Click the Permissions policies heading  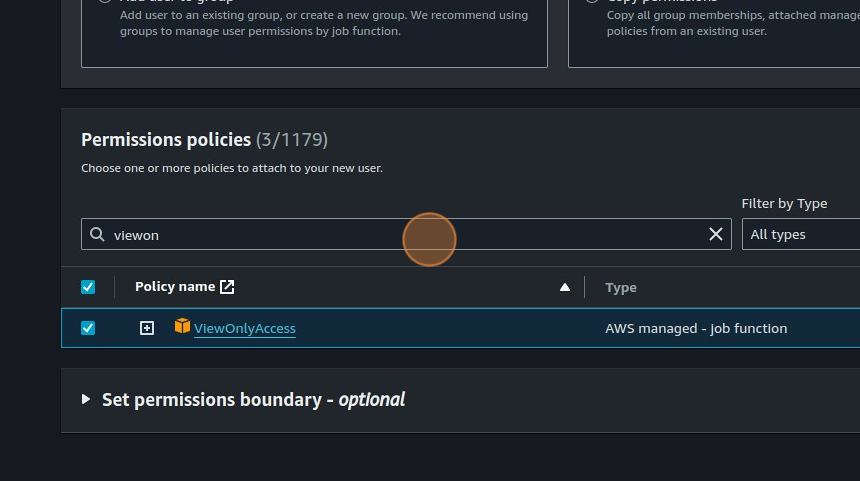point(166,139)
